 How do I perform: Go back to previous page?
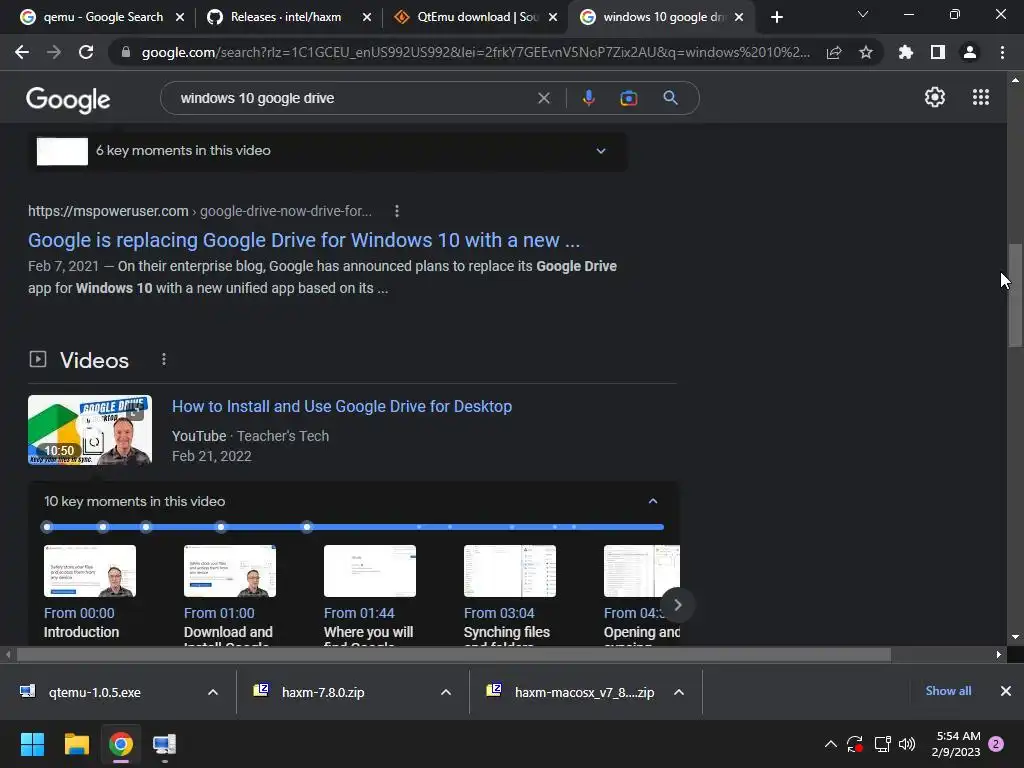(22, 52)
